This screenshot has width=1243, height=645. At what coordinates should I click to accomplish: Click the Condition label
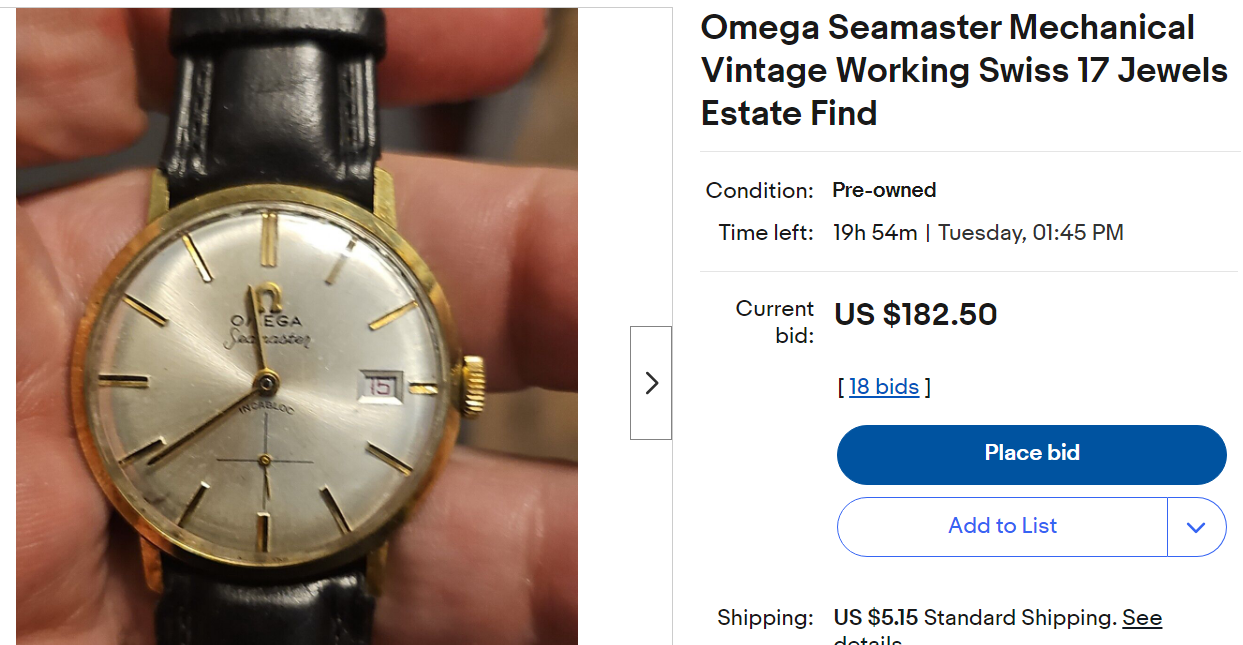[759, 190]
